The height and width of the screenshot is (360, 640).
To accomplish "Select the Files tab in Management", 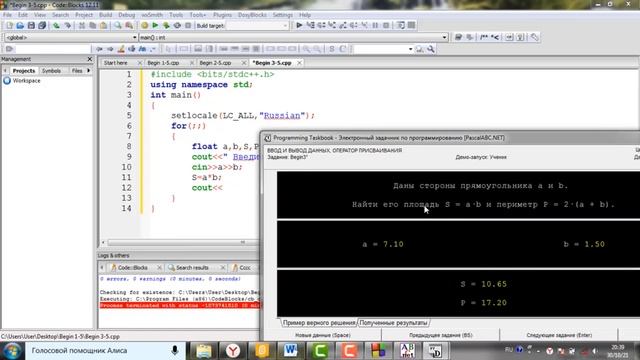I will [77, 71].
